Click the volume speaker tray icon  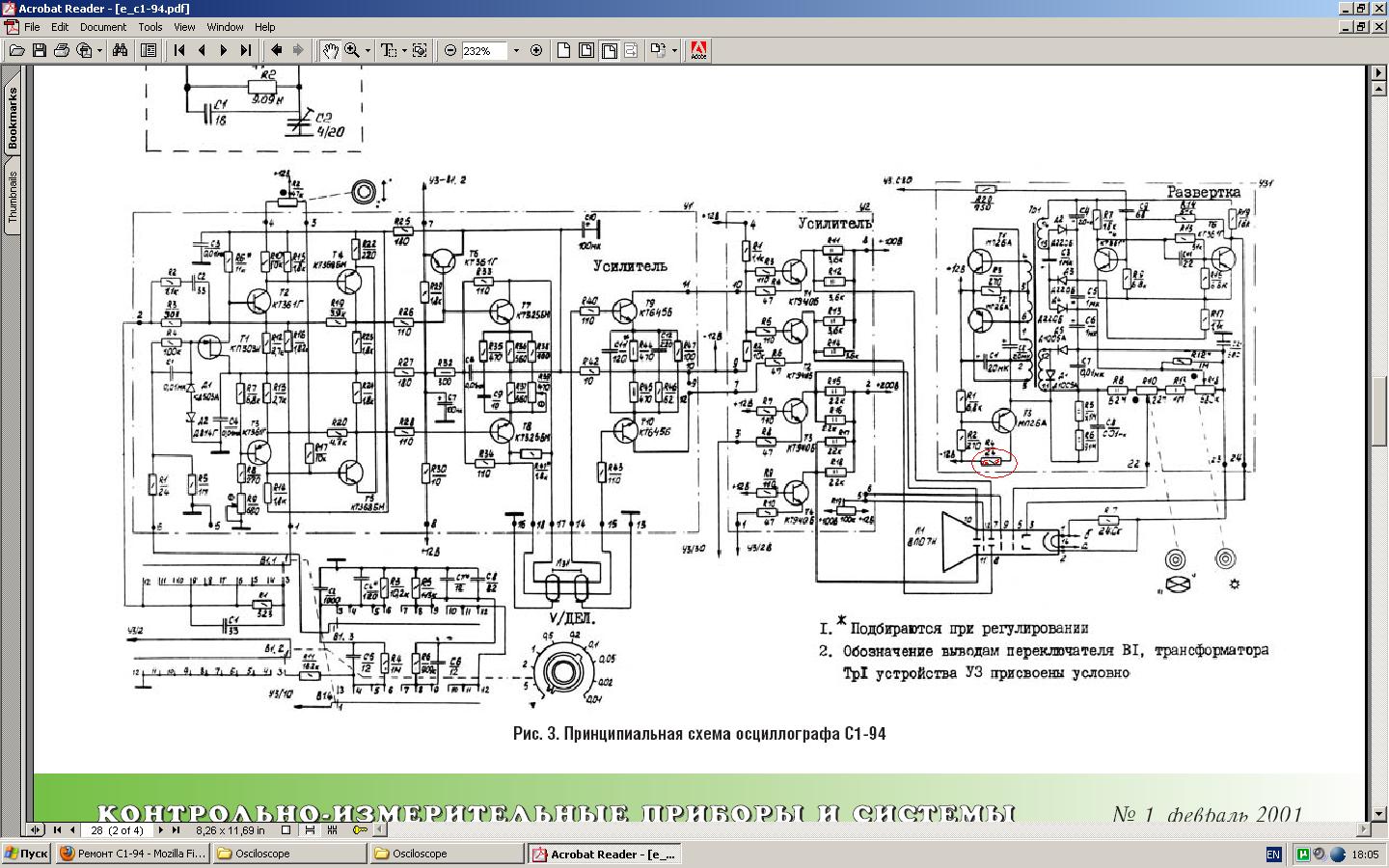tap(1319, 854)
